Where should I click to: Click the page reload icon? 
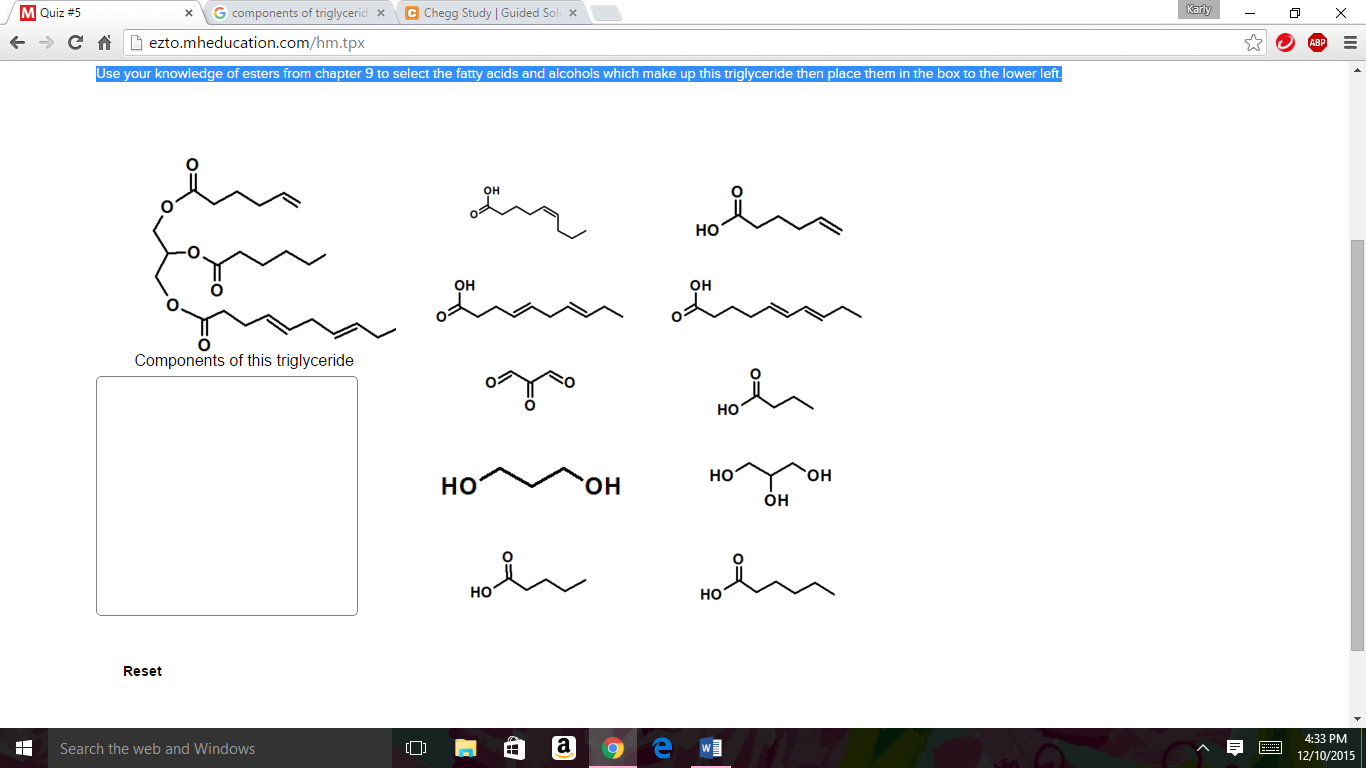[x=77, y=43]
